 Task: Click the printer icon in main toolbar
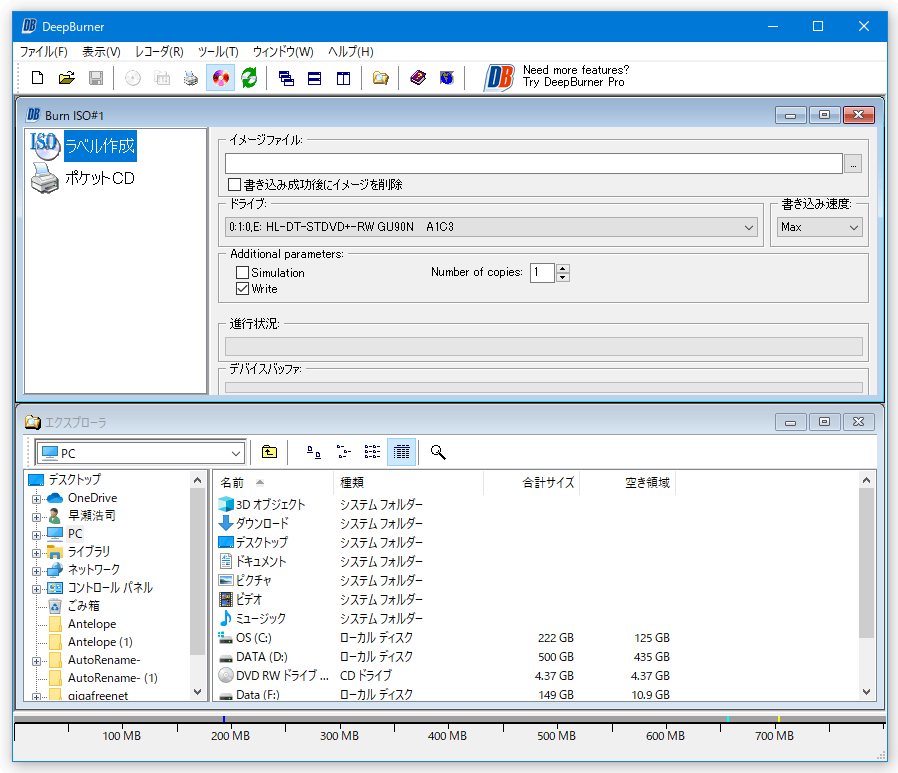pyautogui.click(x=191, y=78)
